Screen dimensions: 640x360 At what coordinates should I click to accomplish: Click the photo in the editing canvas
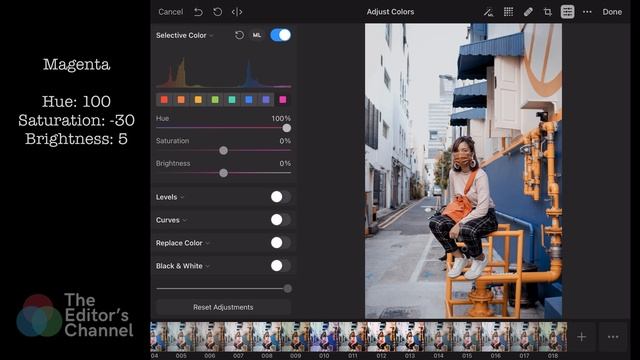pyautogui.click(x=463, y=171)
